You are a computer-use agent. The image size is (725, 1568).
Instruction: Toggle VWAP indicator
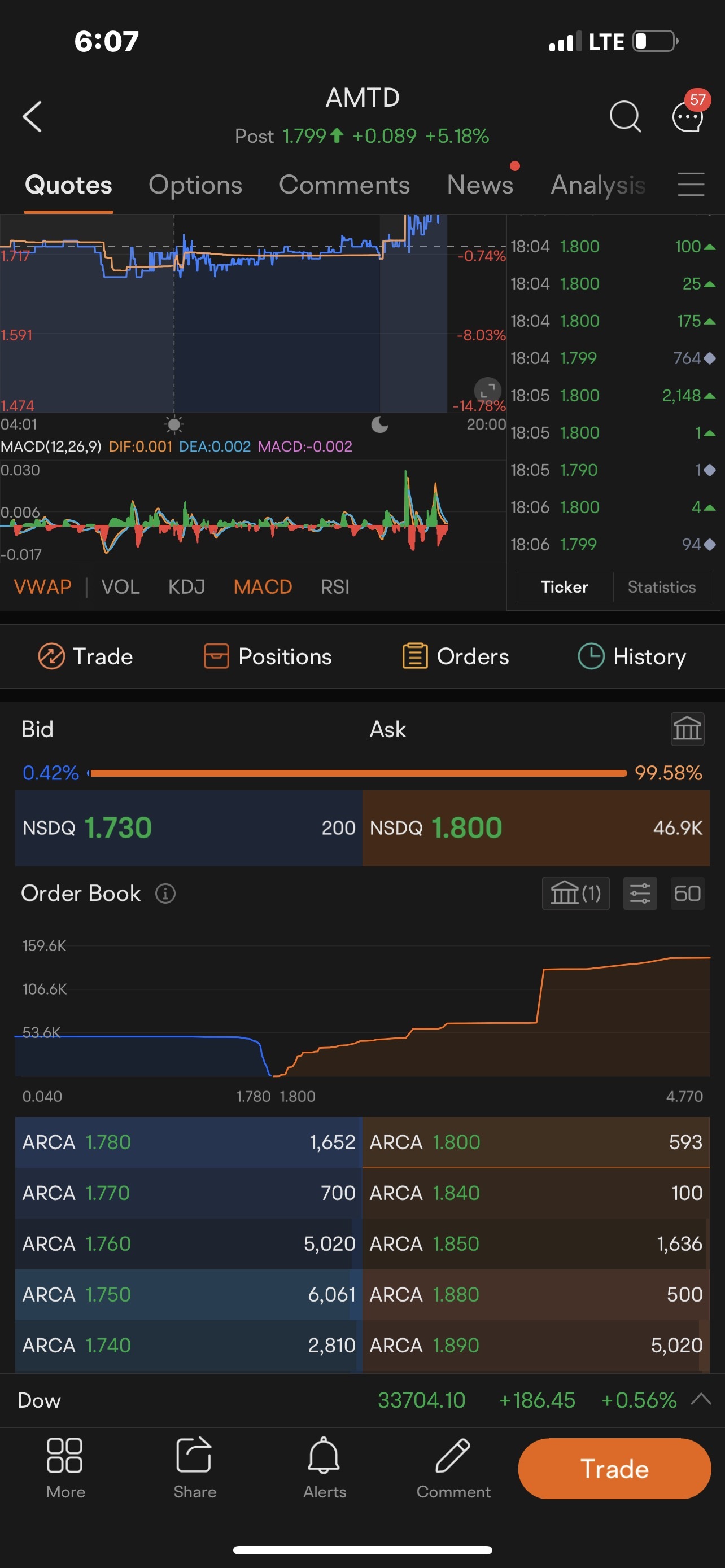42,587
